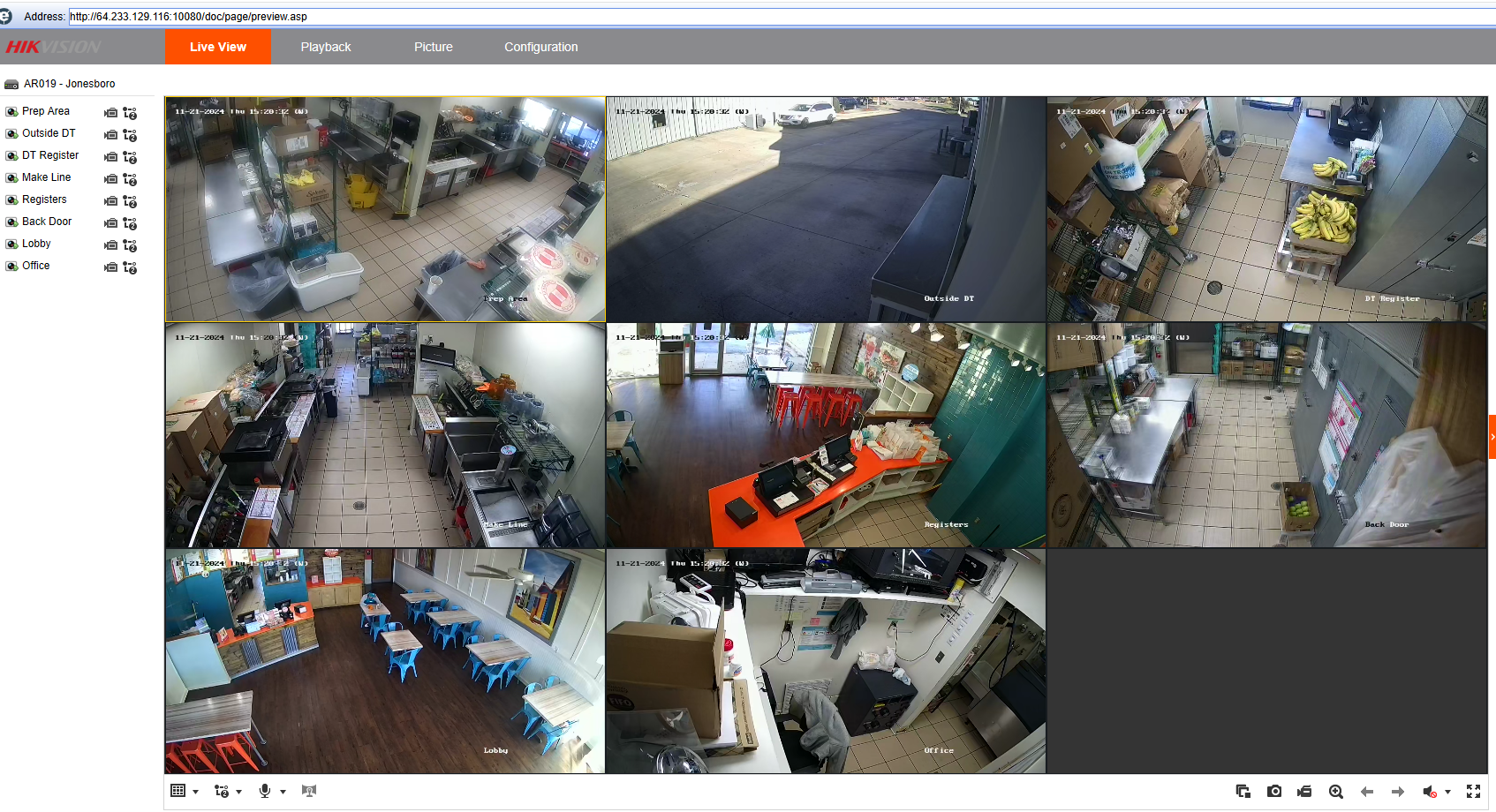1496x812 pixels.
Task: Open the Configuration tab
Action: 540,47
